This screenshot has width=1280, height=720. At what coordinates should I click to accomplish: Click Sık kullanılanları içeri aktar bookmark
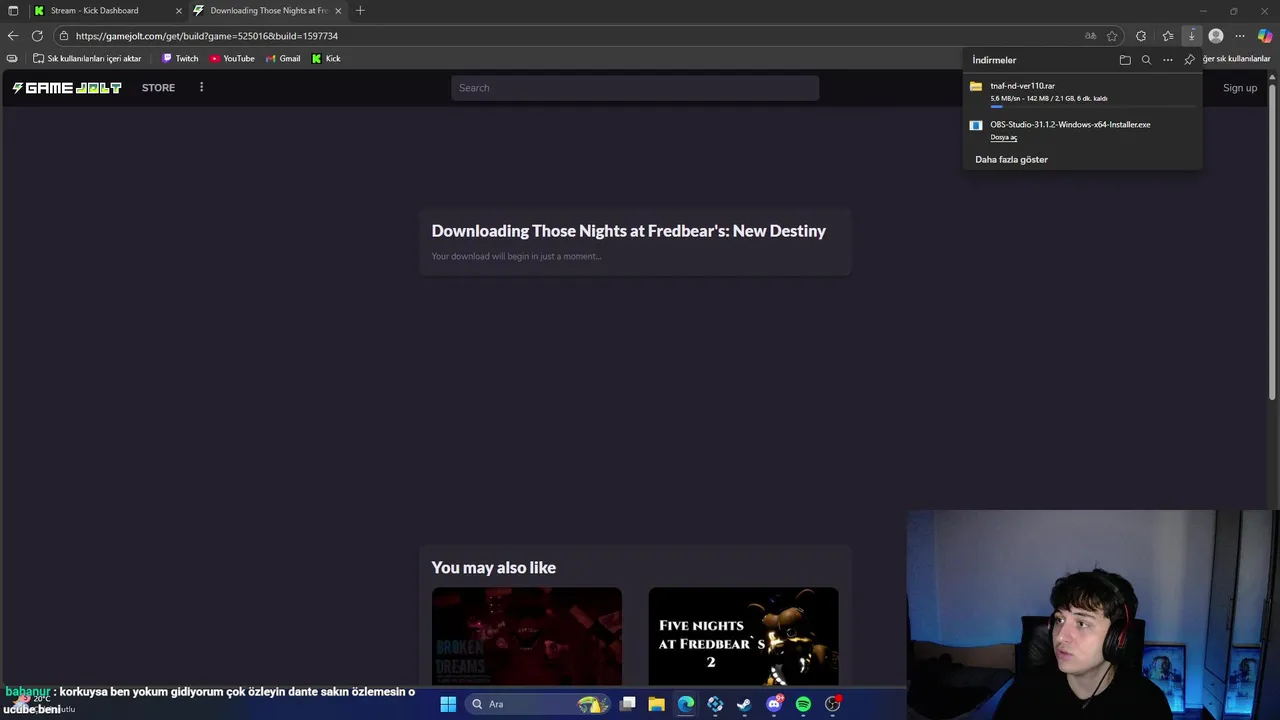pyautogui.click(x=87, y=58)
